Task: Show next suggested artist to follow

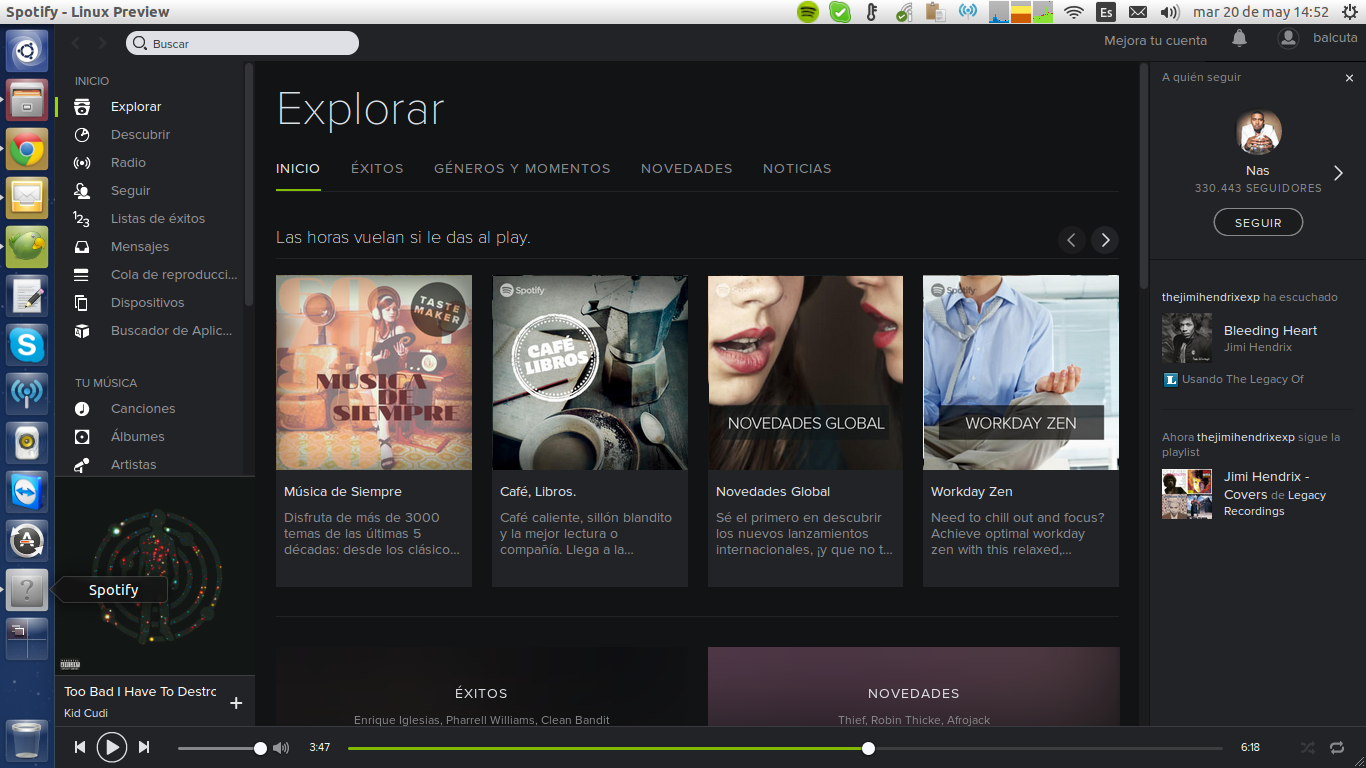Action: click(x=1339, y=173)
